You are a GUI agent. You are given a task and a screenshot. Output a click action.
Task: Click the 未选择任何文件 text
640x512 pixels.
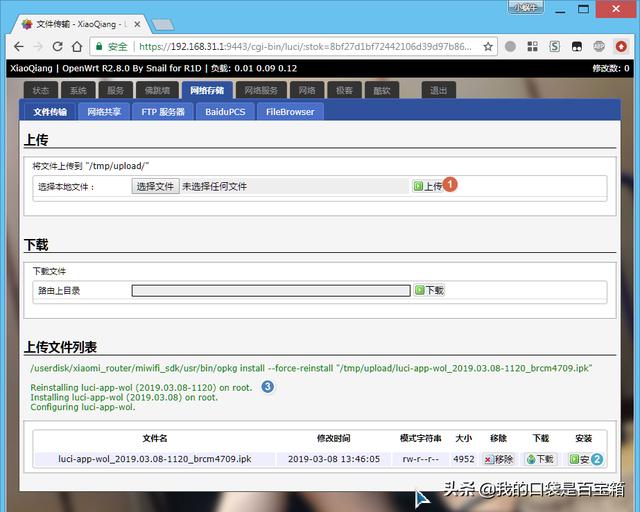point(214,187)
